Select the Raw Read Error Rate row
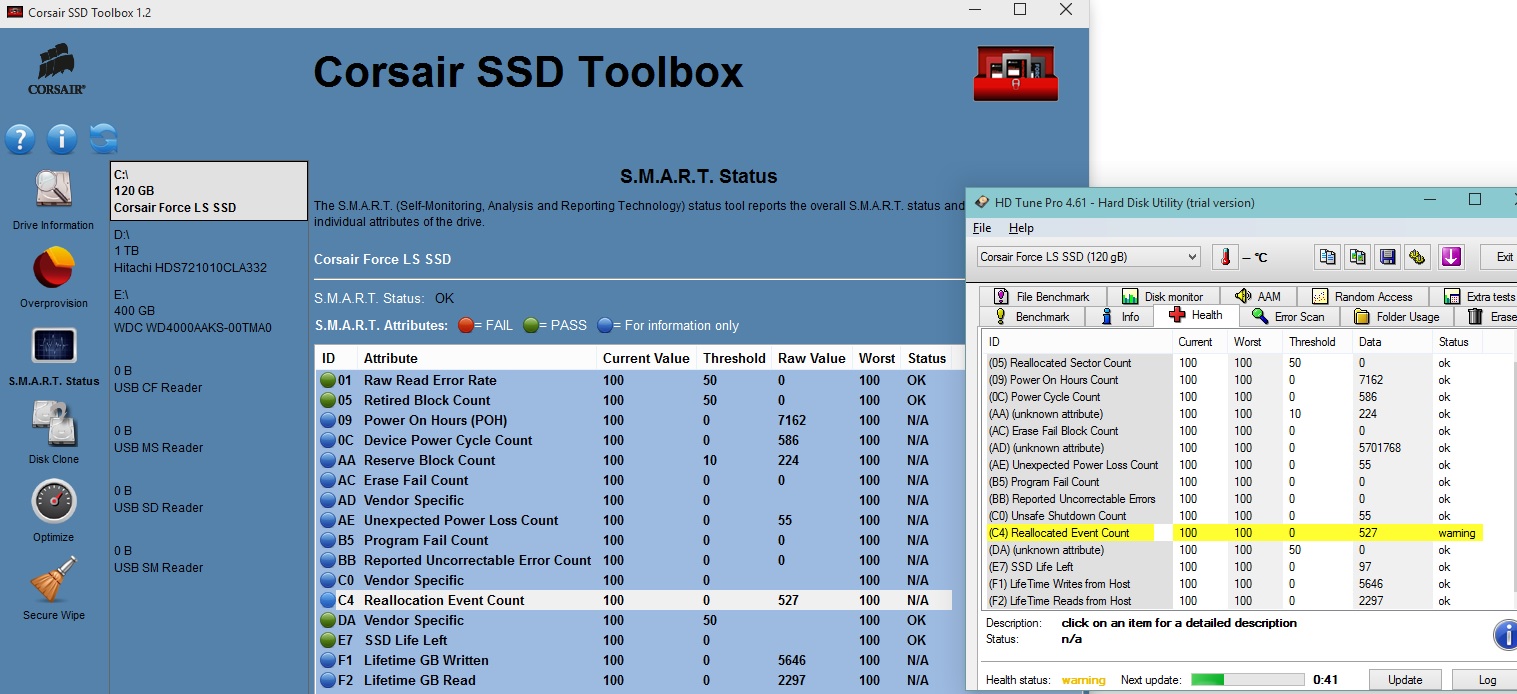The width and height of the screenshot is (1517, 694). pyautogui.click(x=634, y=380)
